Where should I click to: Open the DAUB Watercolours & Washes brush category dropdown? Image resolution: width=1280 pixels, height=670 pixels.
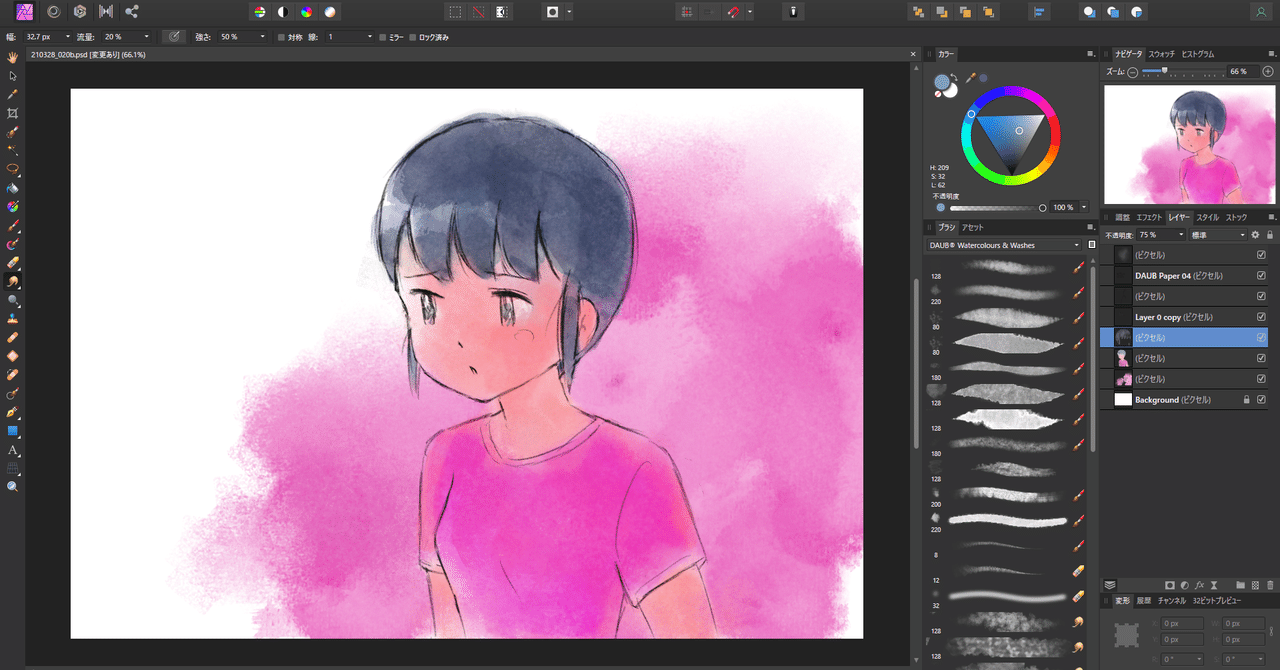(1004, 245)
